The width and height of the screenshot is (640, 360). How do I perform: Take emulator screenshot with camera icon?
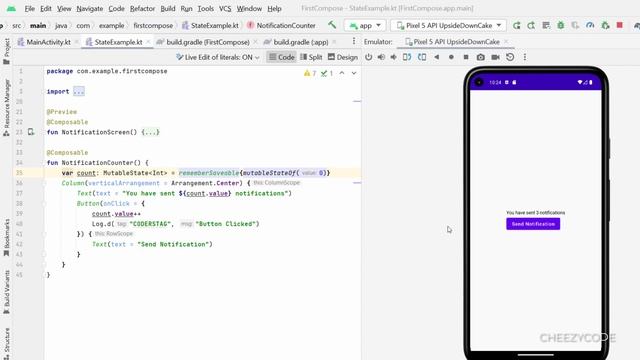[x=480, y=57]
